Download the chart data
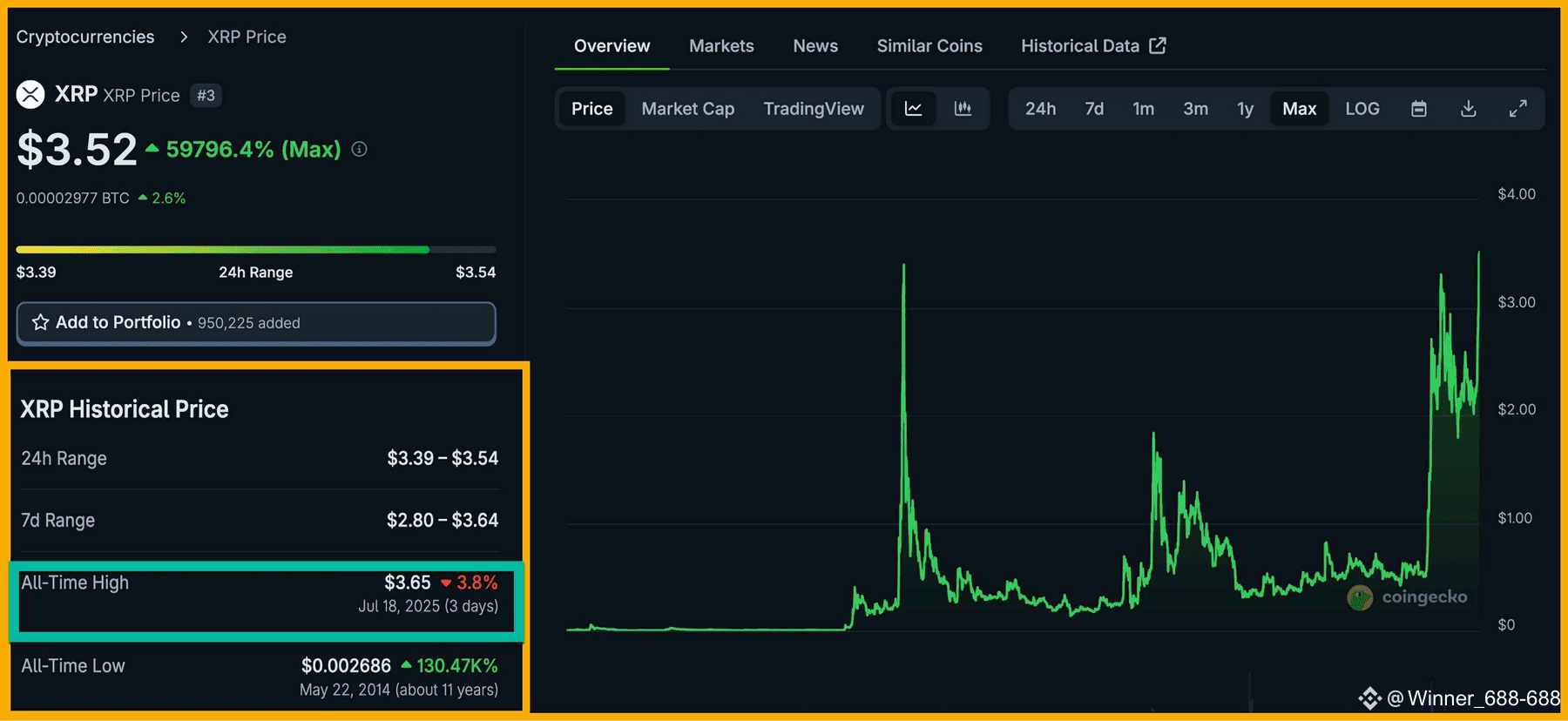Viewport: 1568px width, 721px height. [x=1469, y=109]
